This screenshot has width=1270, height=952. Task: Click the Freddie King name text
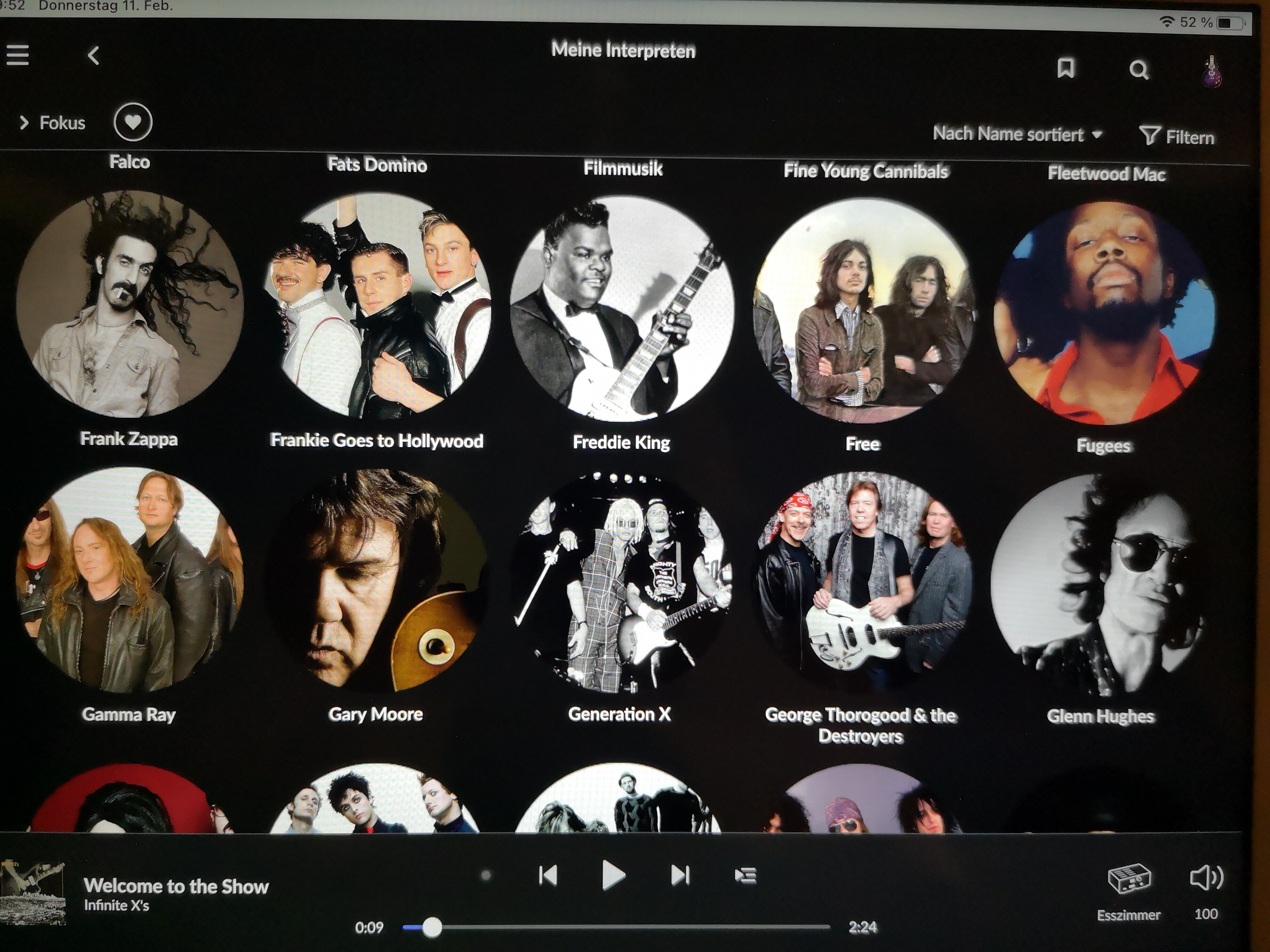pyautogui.click(x=621, y=442)
